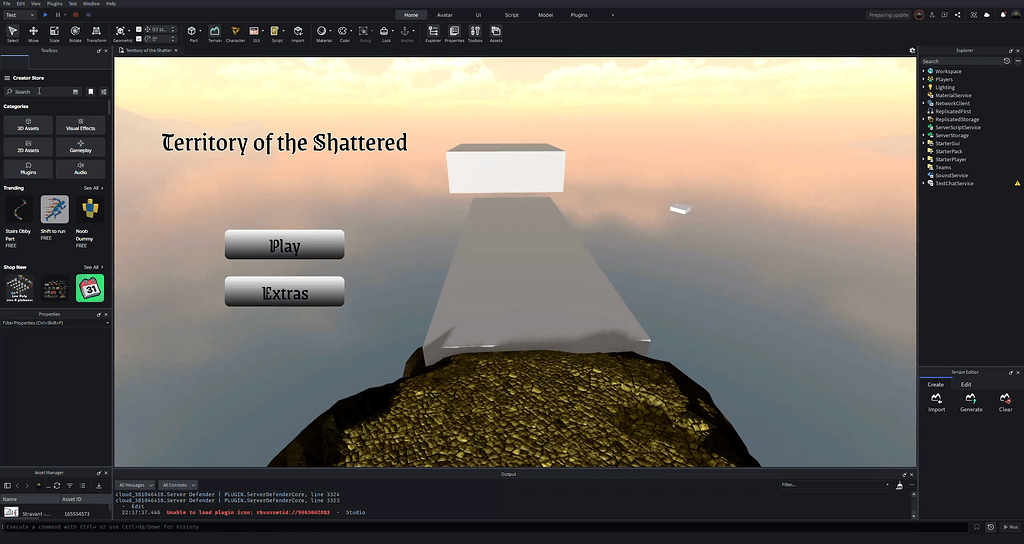Viewport: 1024px width, 544px height.
Task: Open the Color picker tool
Action: [x=344, y=34]
